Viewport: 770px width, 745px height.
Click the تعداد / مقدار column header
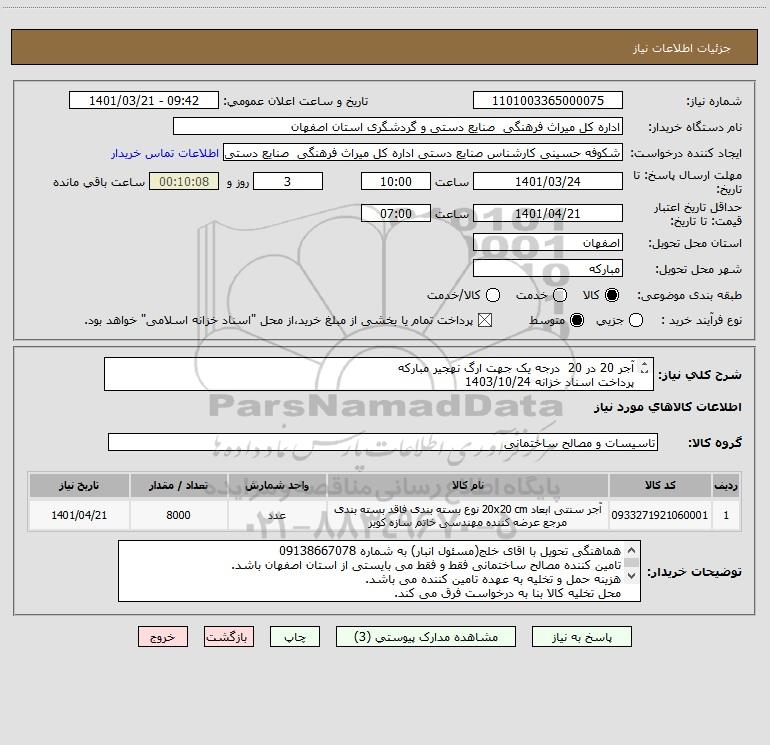(178, 485)
